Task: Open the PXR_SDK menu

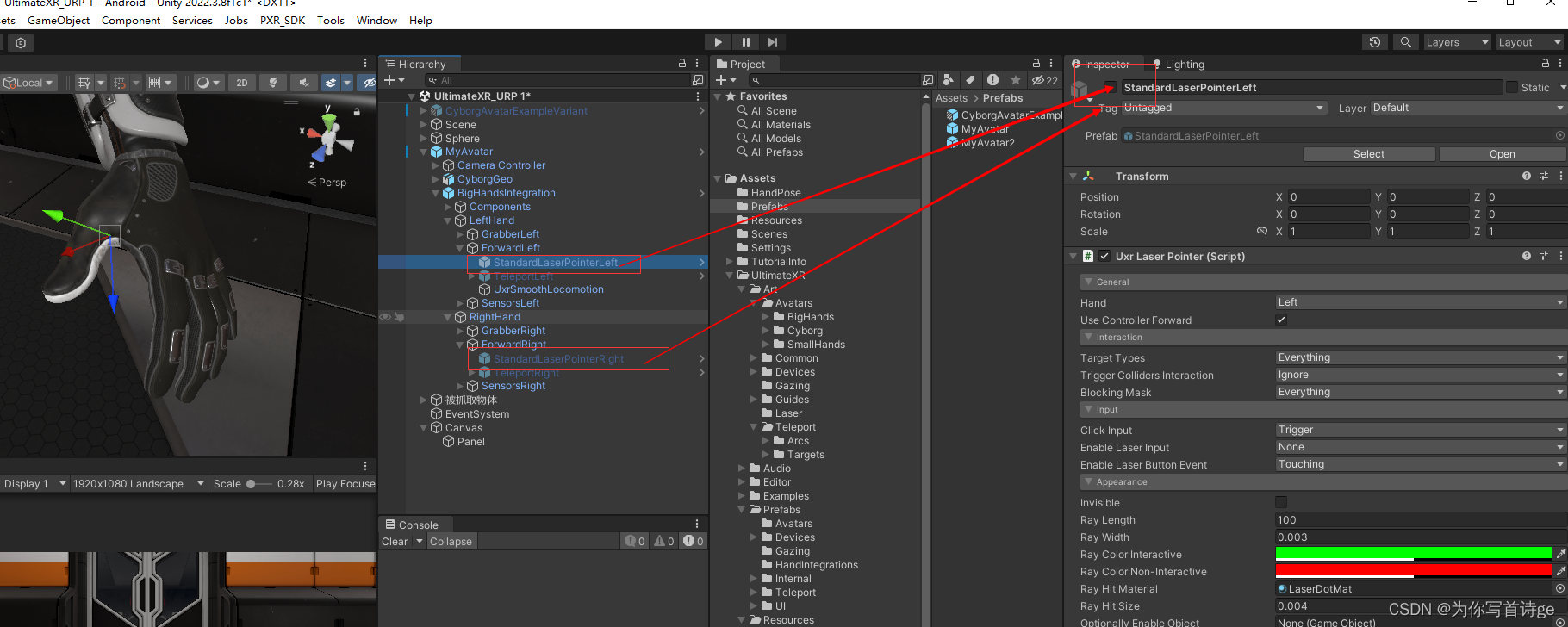Action: [283, 21]
